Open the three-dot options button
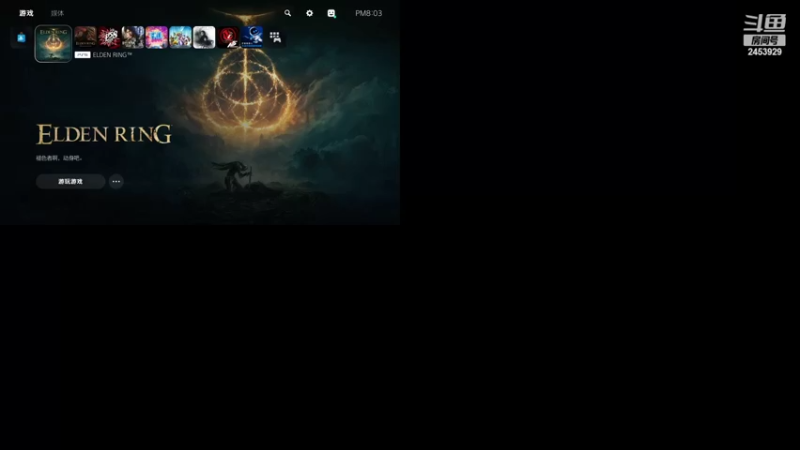 [x=116, y=182]
